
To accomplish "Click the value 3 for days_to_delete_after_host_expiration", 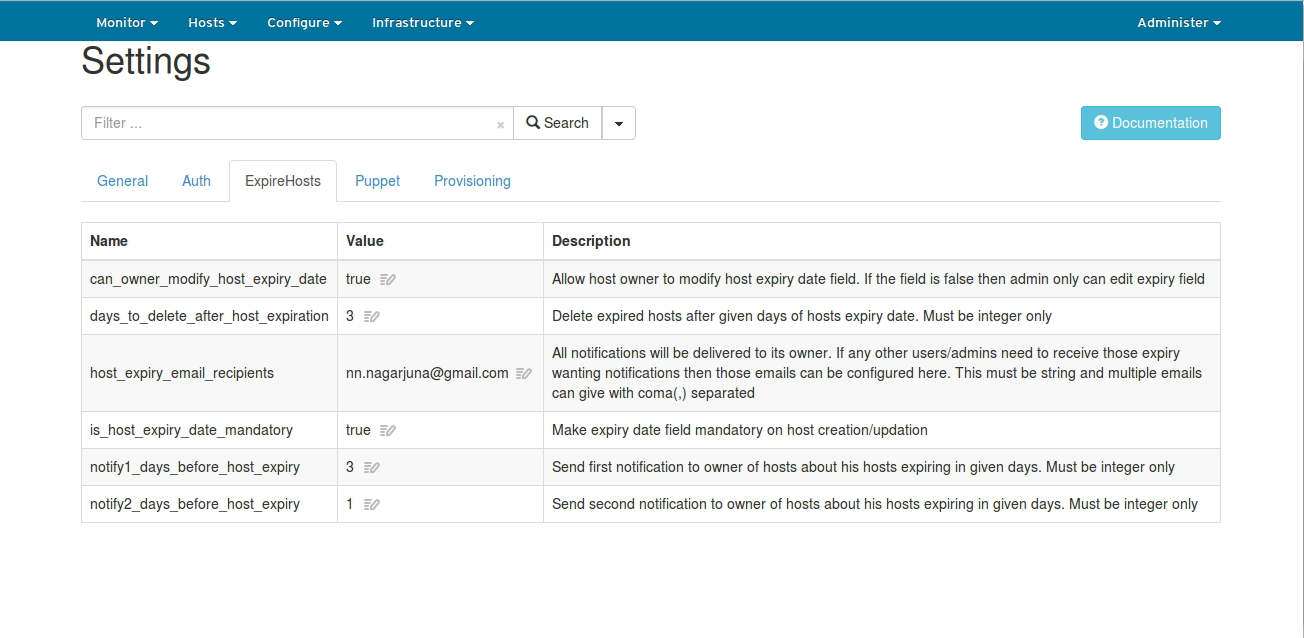I will (350, 316).
